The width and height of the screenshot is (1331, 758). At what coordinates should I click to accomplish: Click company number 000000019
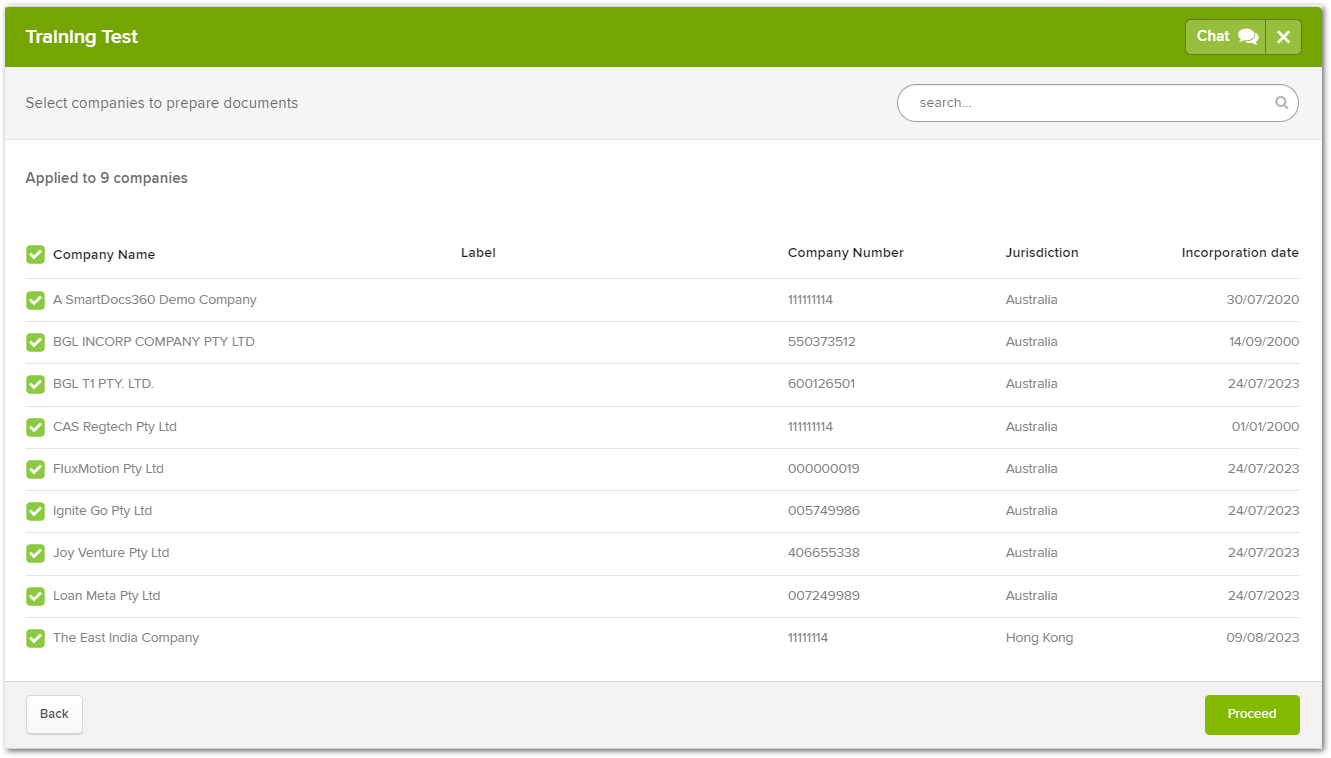point(824,469)
